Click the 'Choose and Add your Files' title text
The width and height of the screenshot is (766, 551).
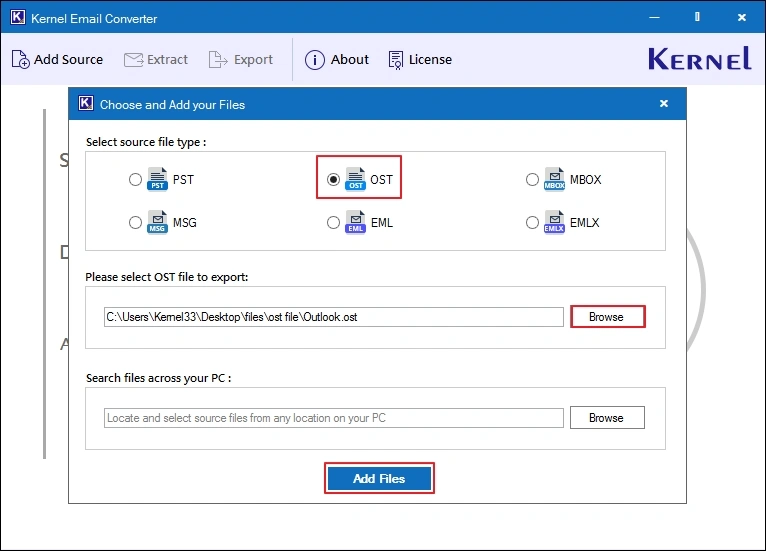coord(172,105)
